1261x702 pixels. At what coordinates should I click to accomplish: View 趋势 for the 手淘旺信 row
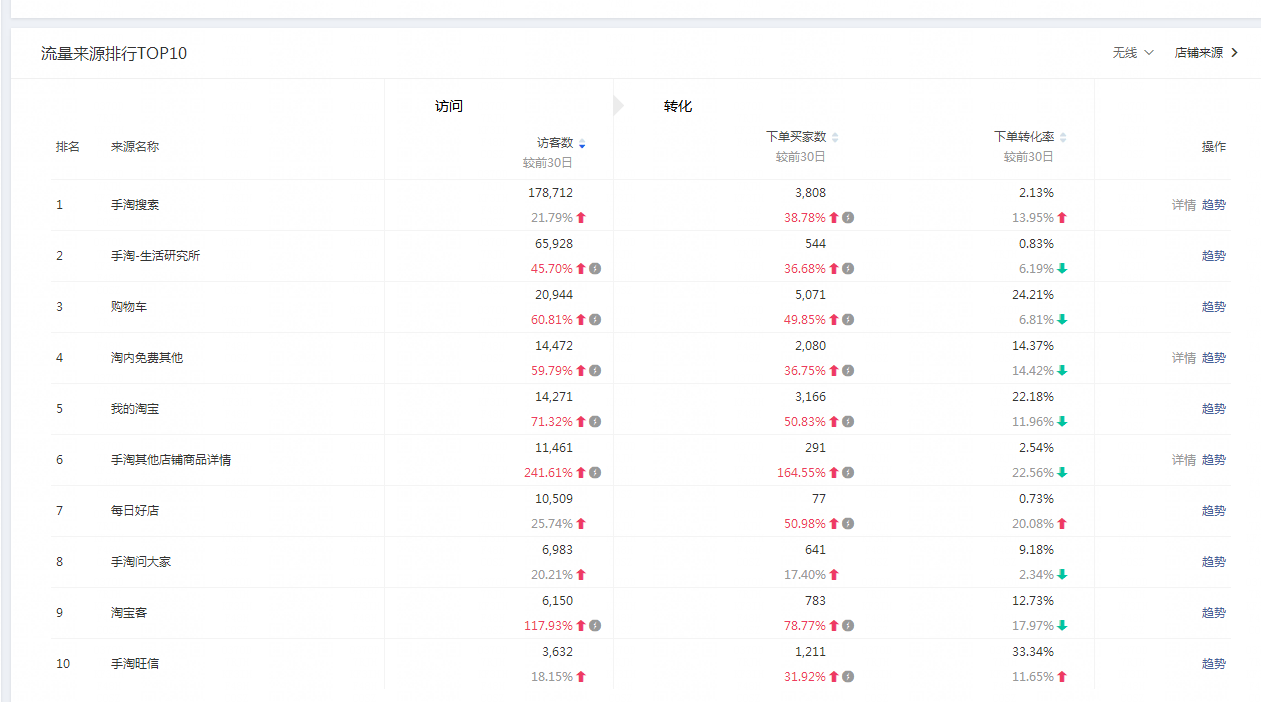(x=1213, y=664)
